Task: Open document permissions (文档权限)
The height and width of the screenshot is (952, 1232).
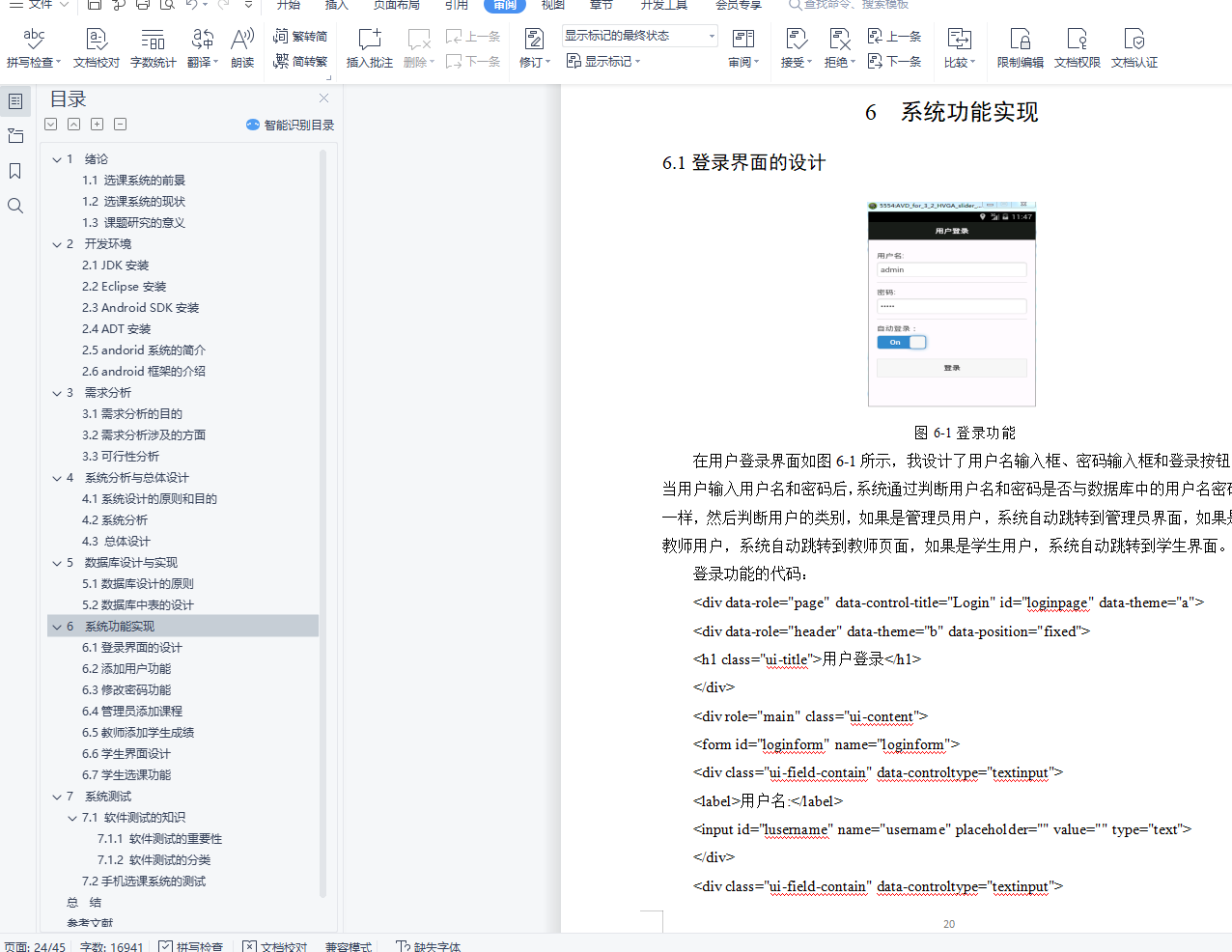Action: [x=1077, y=48]
